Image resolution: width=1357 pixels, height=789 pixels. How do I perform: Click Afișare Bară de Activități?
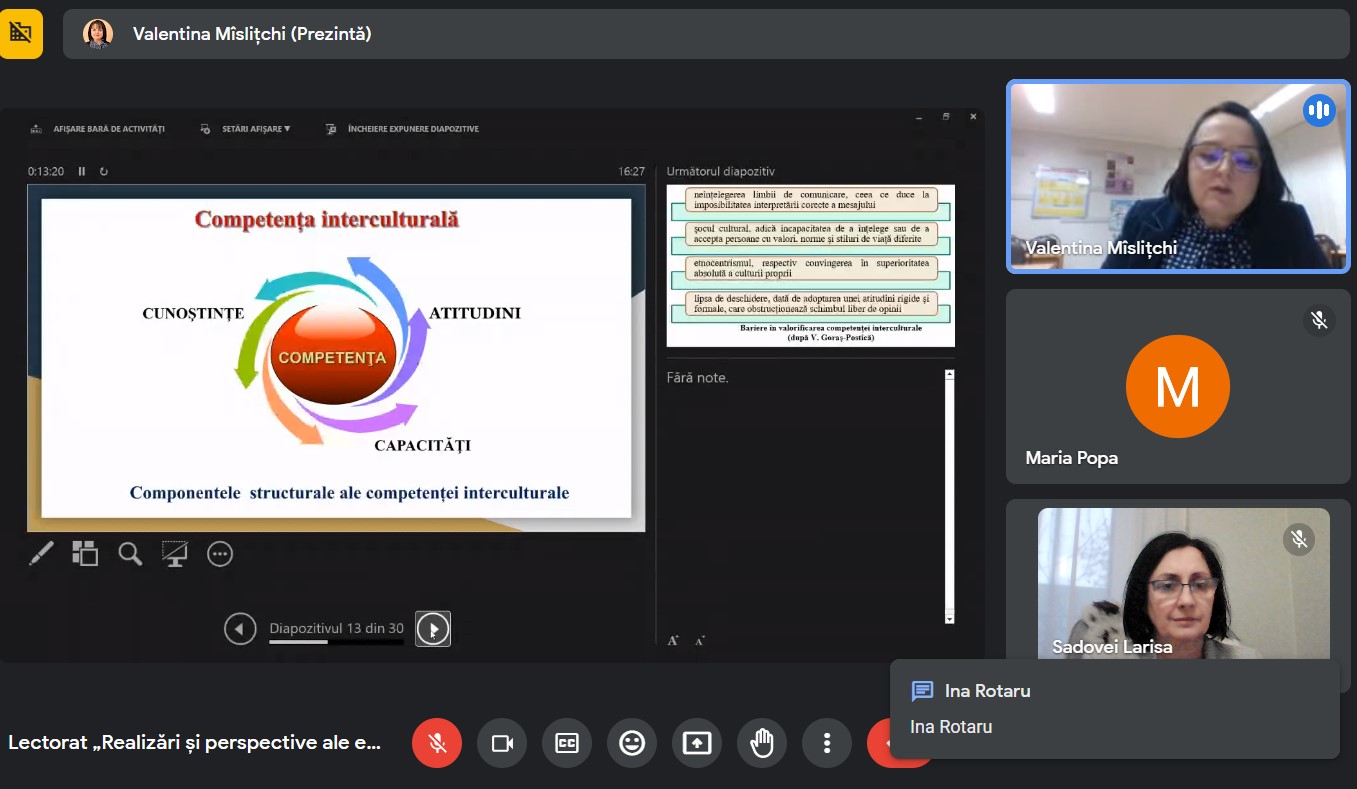coord(98,129)
